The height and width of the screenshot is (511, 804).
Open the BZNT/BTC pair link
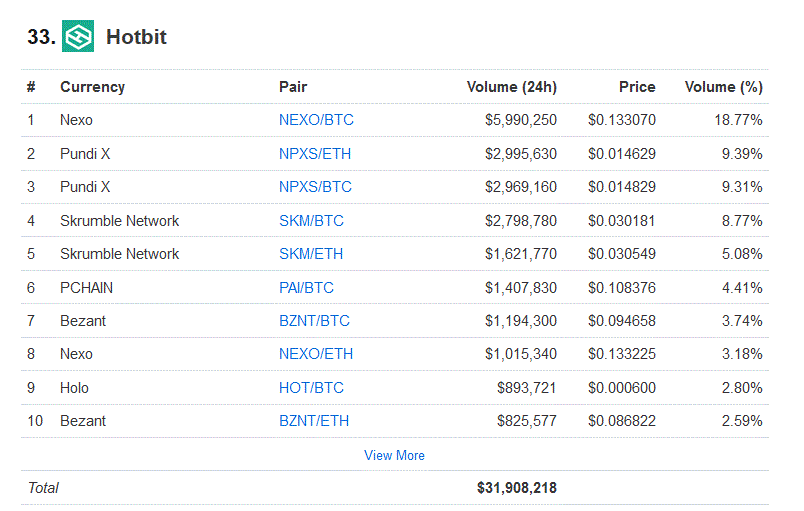[x=314, y=321]
